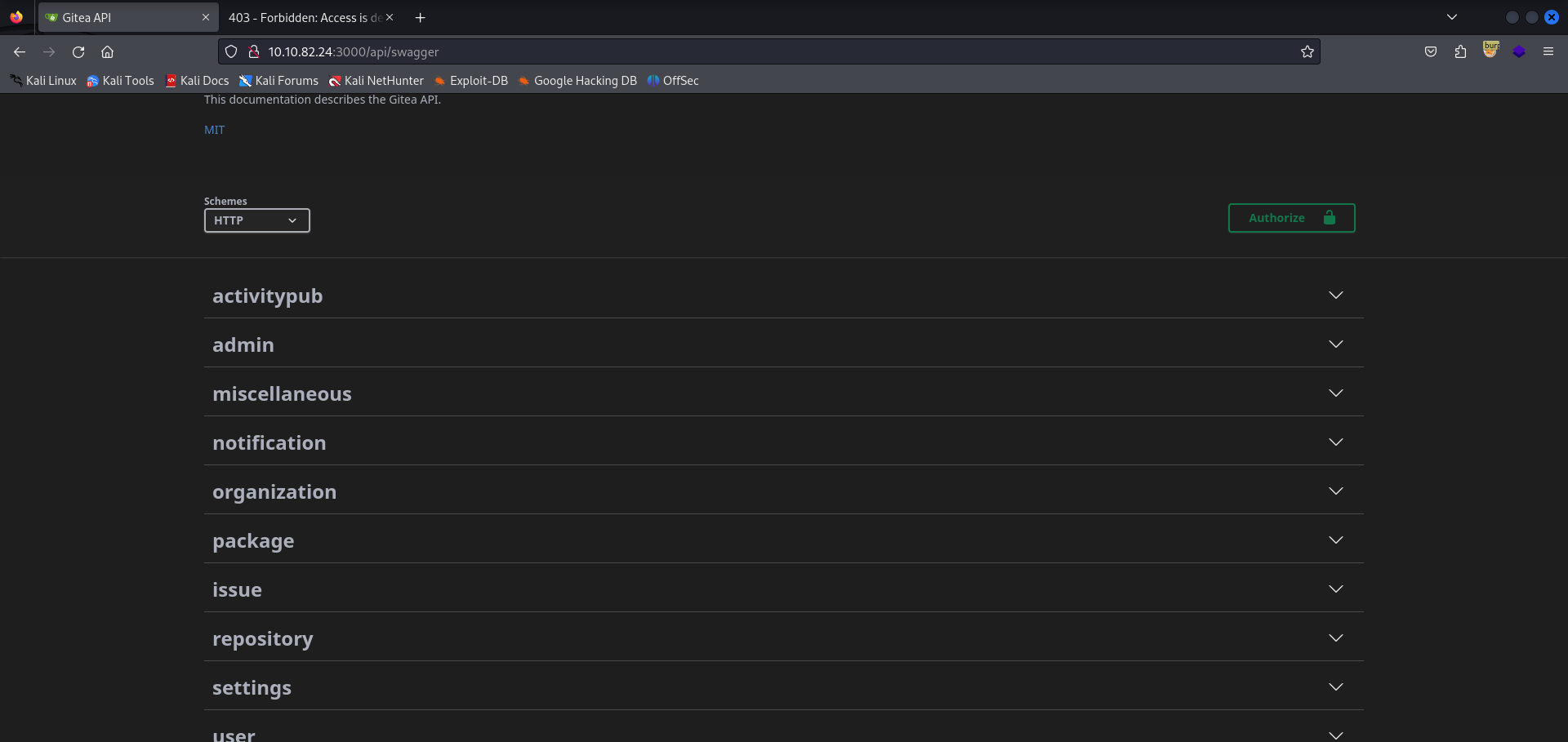Viewport: 1568px width, 742px height.
Task: Click the insecure connection padlock icon
Action: [x=254, y=51]
